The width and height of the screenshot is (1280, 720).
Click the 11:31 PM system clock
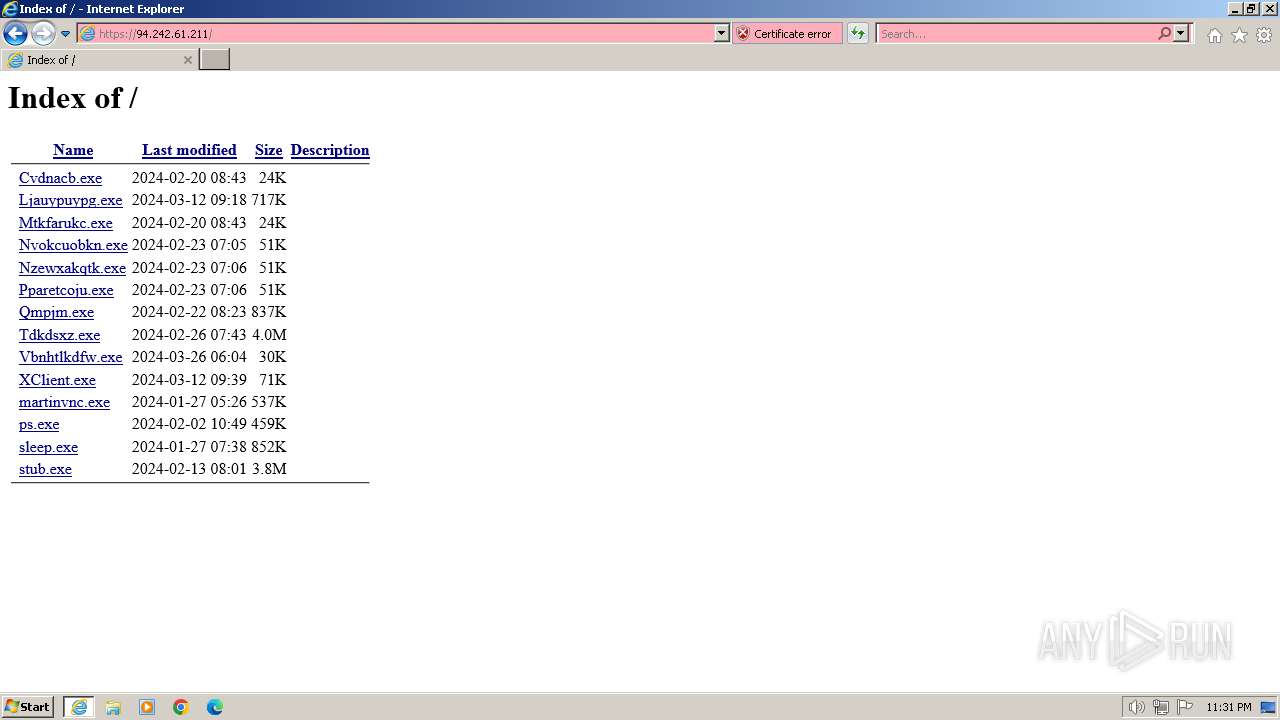point(1229,707)
